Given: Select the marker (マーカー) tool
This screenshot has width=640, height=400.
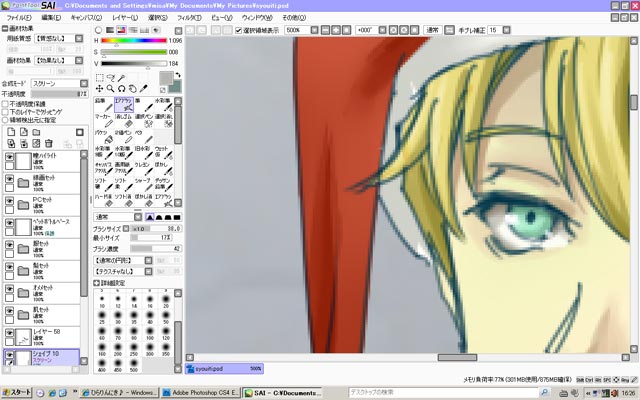Looking at the screenshot, I should [104, 120].
